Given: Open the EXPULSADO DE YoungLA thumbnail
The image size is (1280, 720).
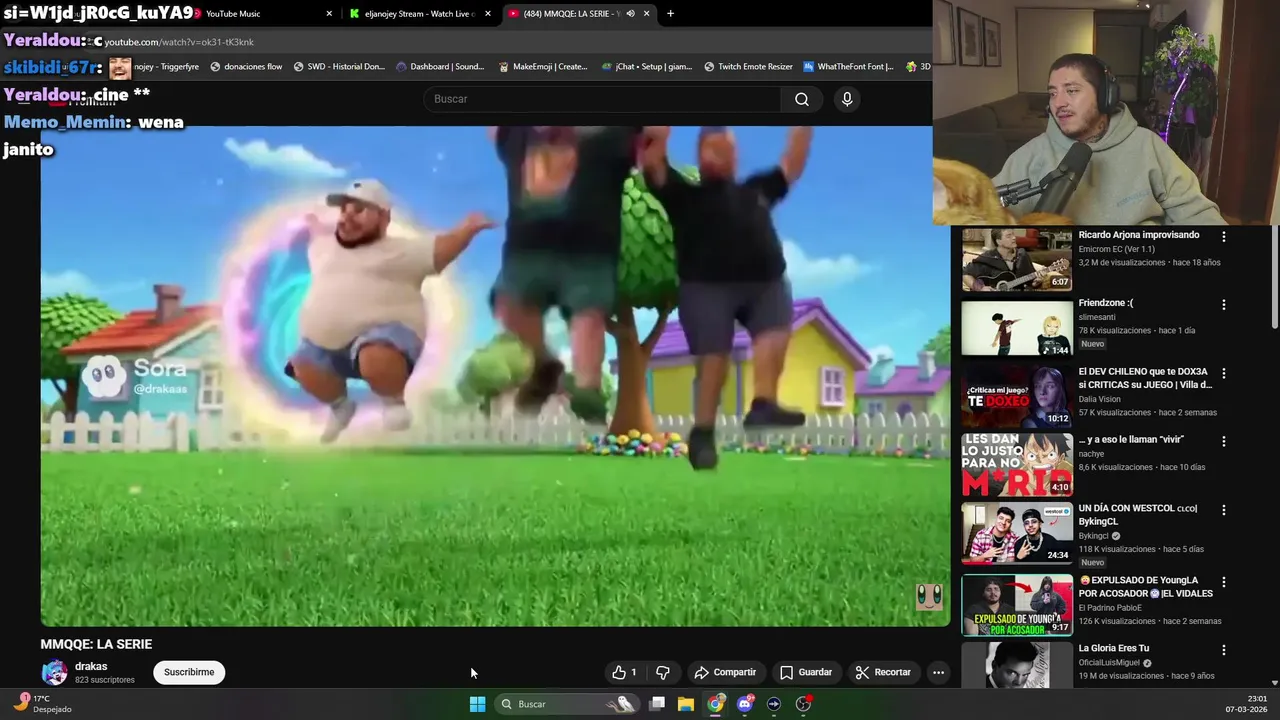Looking at the screenshot, I should pyautogui.click(x=1017, y=605).
